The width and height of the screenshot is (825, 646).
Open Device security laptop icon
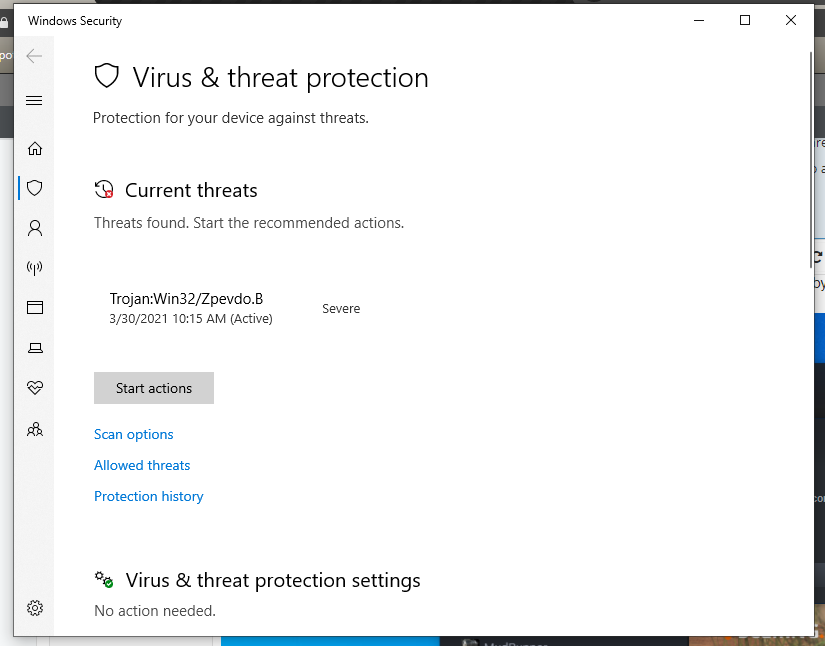pyautogui.click(x=35, y=348)
